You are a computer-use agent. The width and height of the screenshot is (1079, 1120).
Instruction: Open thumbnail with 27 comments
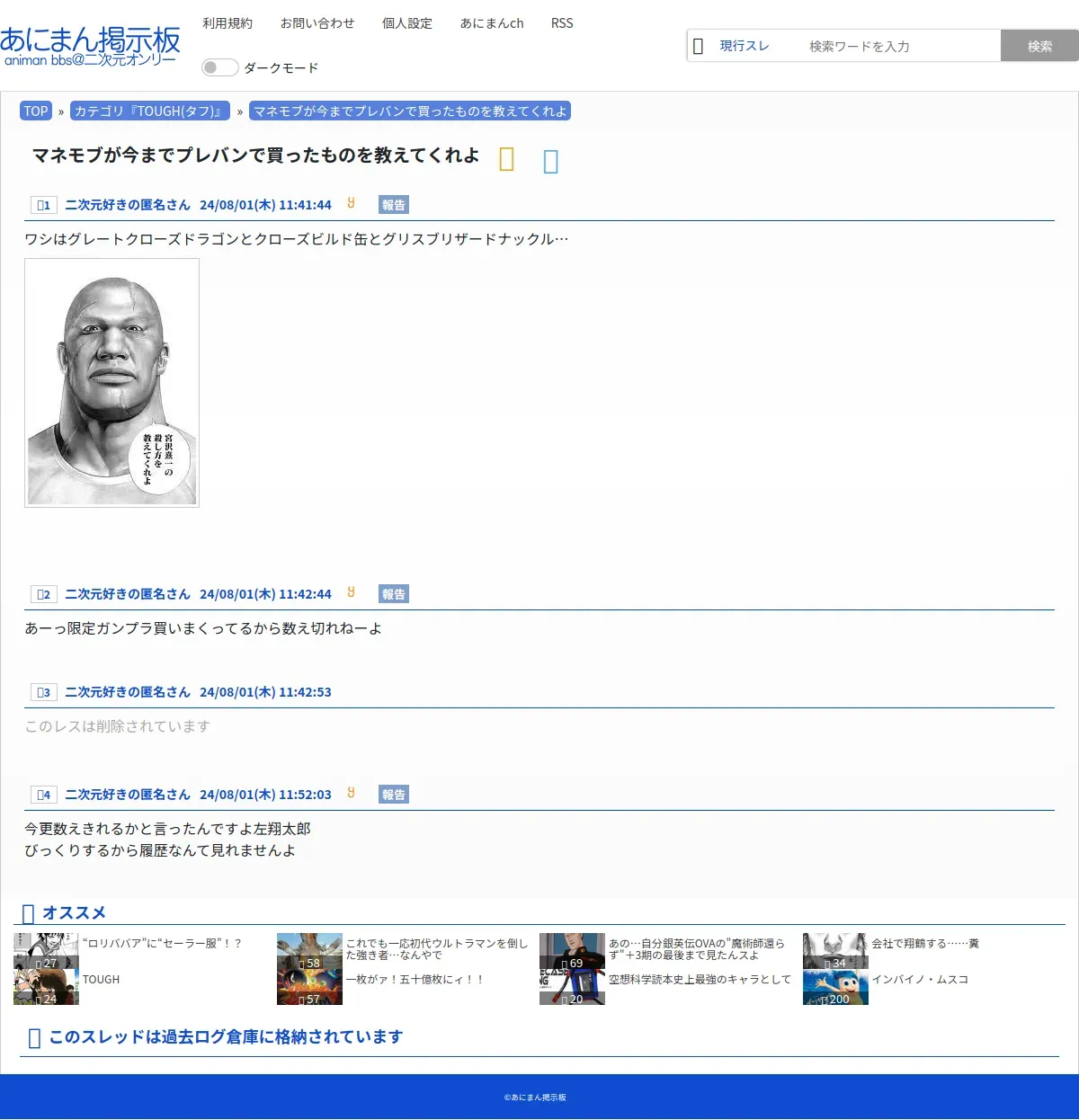tap(46, 951)
